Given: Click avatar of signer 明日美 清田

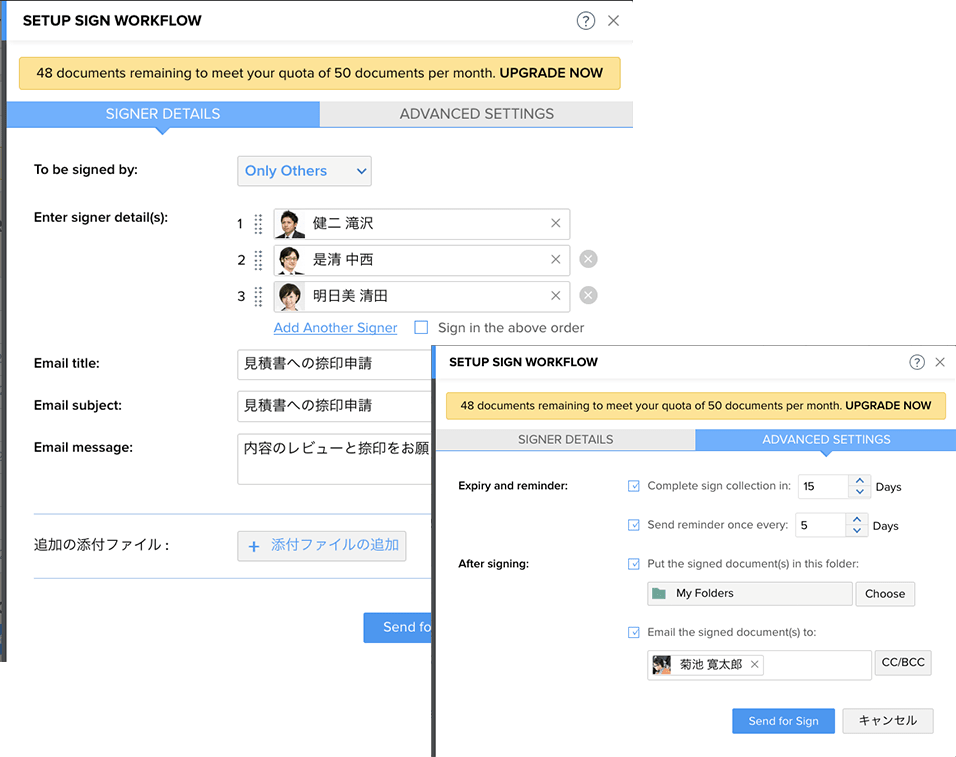Looking at the screenshot, I should [x=290, y=296].
